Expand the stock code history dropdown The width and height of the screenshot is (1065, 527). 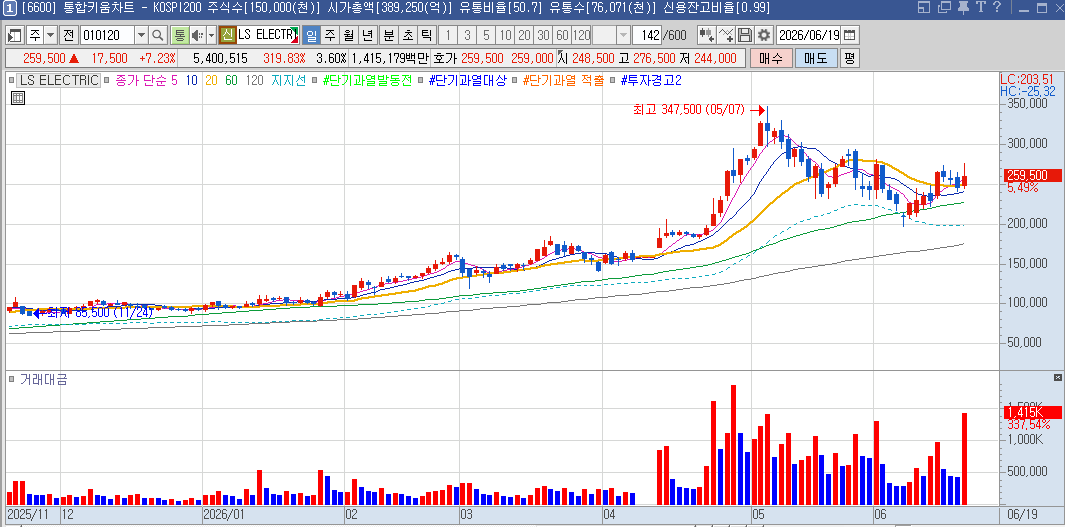pyautogui.click(x=141, y=35)
